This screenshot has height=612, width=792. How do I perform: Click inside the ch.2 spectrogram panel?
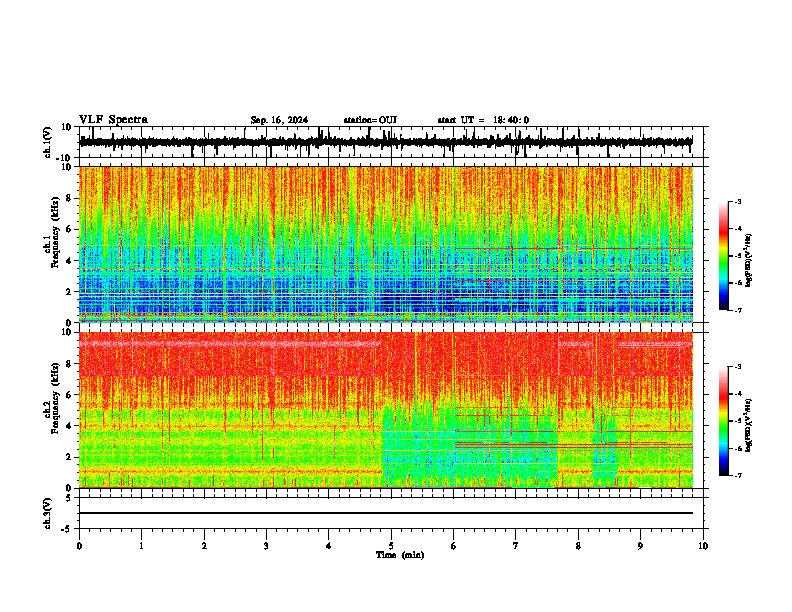(x=386, y=410)
